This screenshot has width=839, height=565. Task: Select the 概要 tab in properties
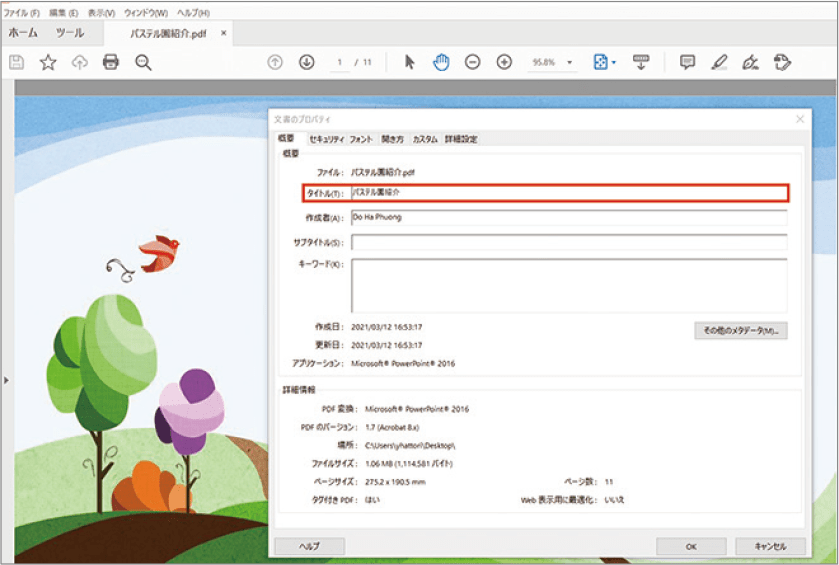286,139
